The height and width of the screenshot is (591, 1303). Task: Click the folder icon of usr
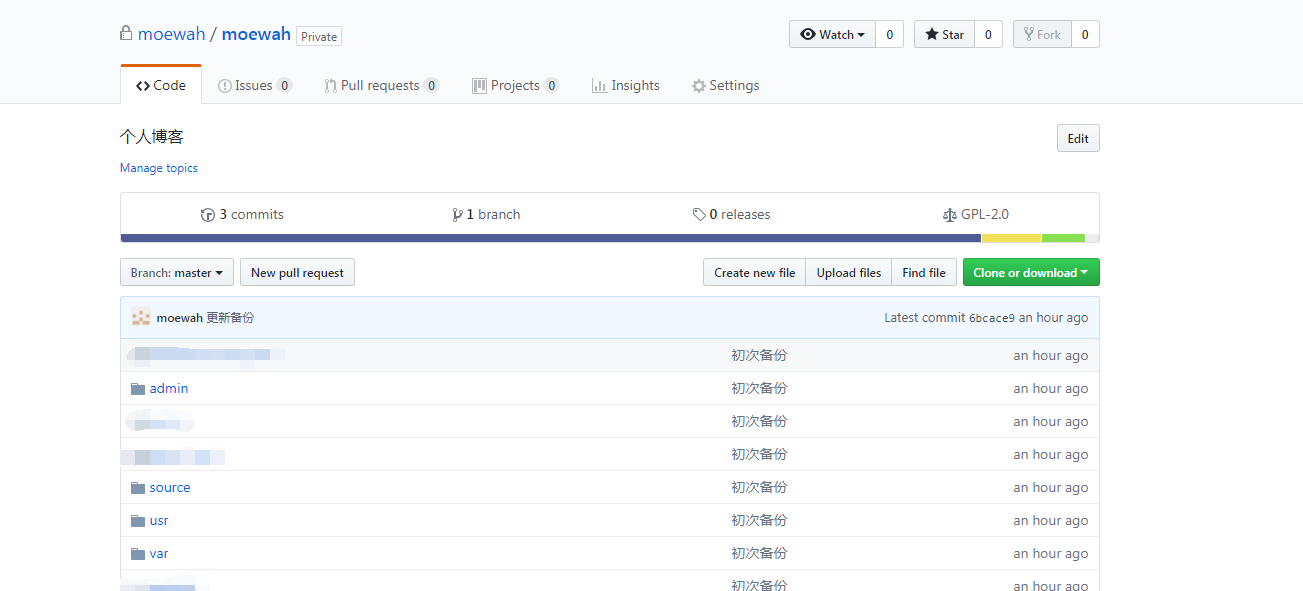(138, 520)
